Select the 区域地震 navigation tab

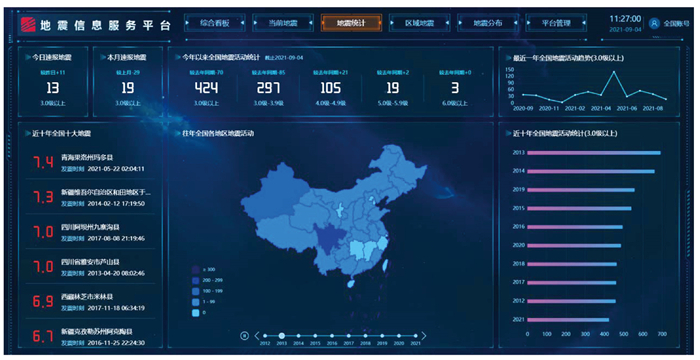(x=419, y=23)
